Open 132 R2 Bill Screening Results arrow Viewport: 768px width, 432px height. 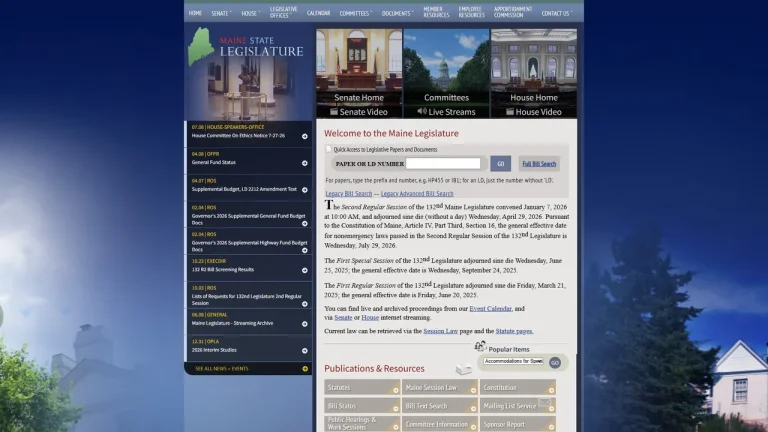pos(305,270)
